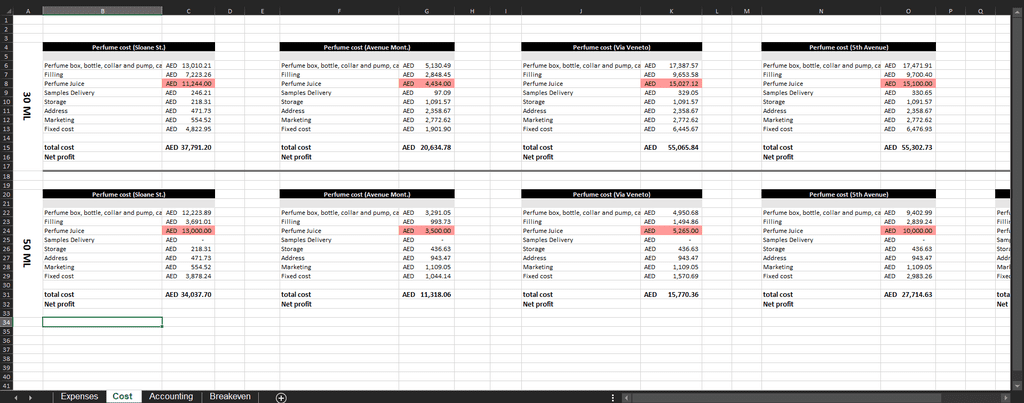Select column C header

click(189, 11)
